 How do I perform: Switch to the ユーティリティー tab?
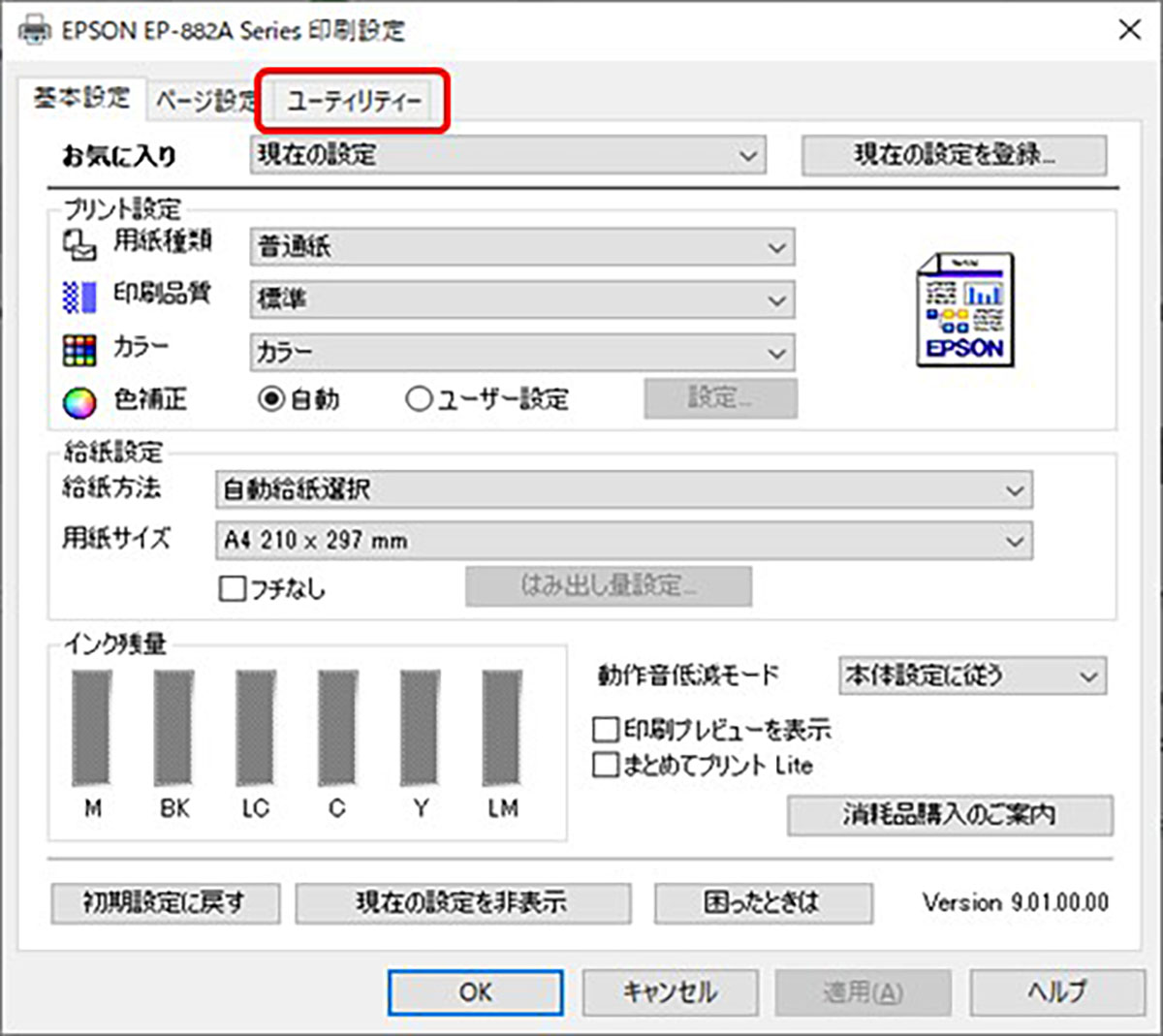click(x=353, y=100)
